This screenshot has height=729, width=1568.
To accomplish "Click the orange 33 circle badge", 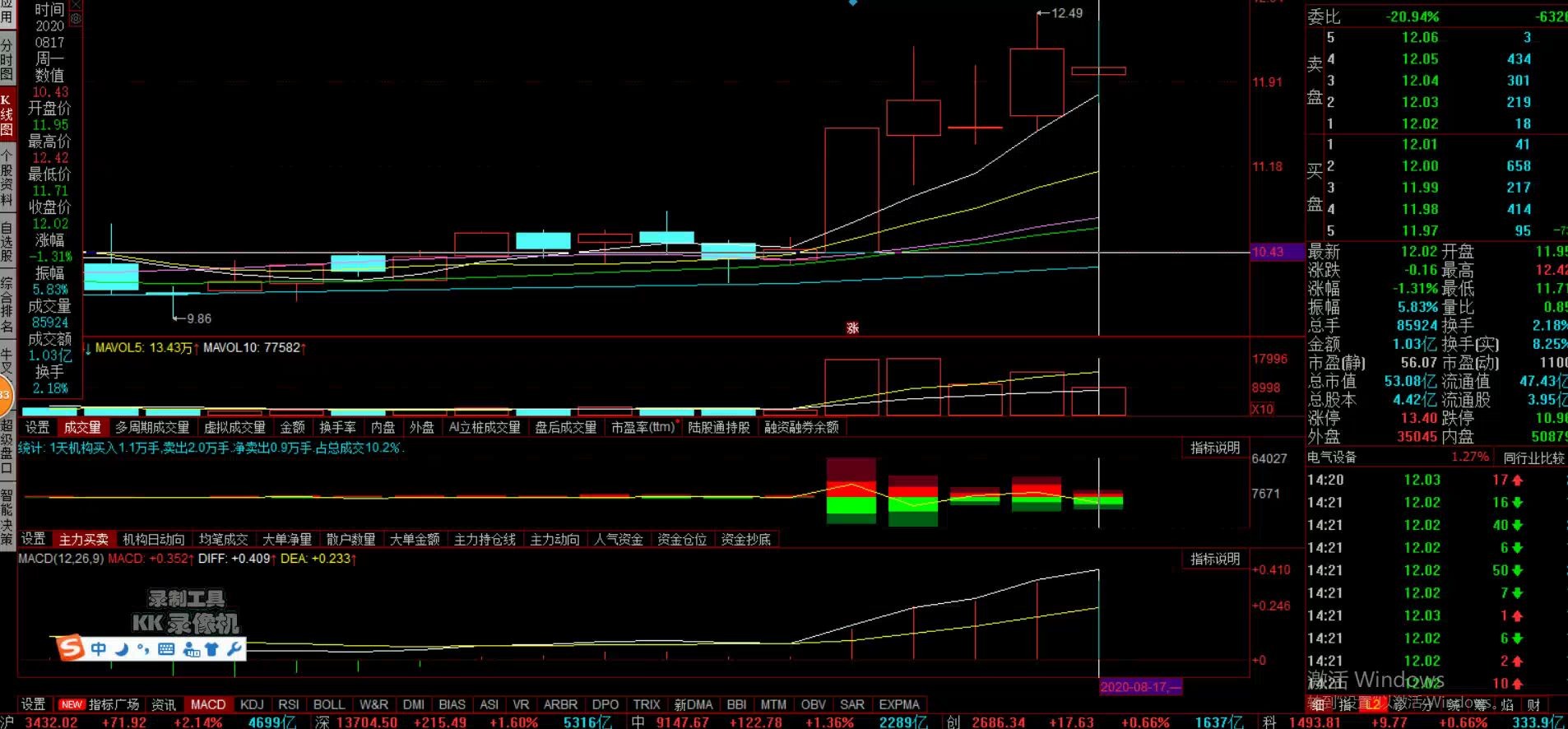I will click(5, 396).
